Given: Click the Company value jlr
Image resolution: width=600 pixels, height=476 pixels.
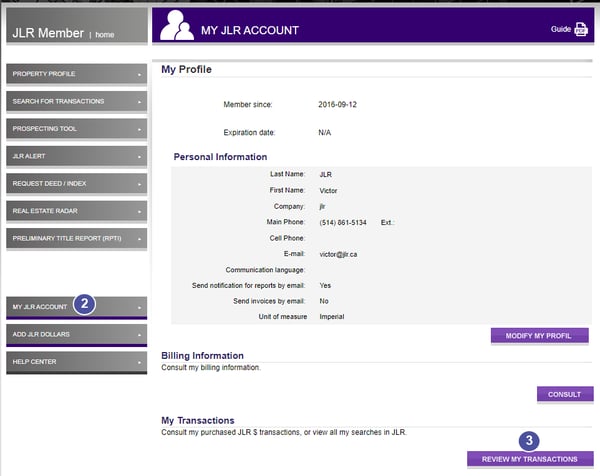Looking at the screenshot, I should (322, 207).
